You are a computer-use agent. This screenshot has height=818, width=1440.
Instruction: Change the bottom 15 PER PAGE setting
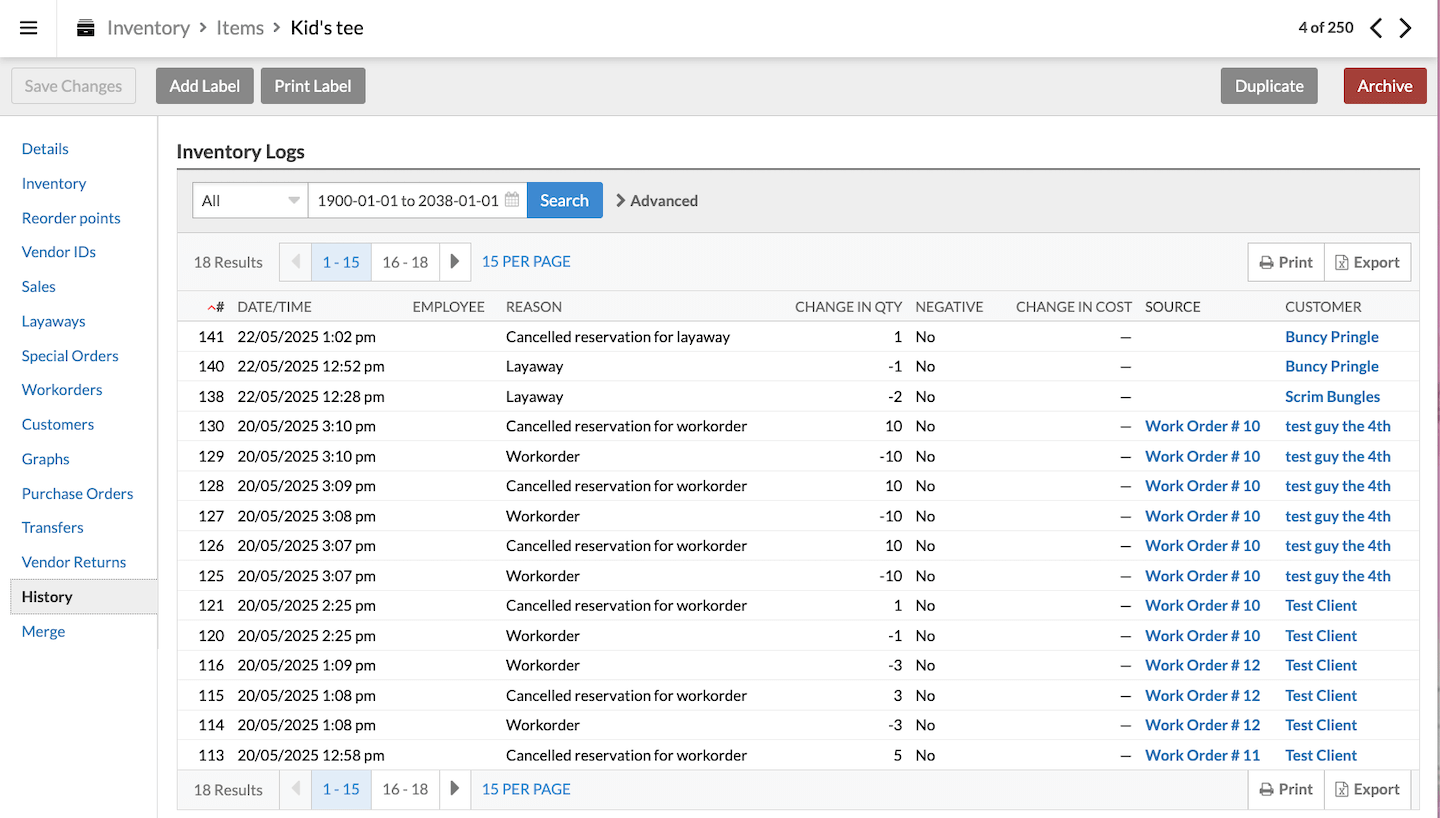(x=526, y=789)
